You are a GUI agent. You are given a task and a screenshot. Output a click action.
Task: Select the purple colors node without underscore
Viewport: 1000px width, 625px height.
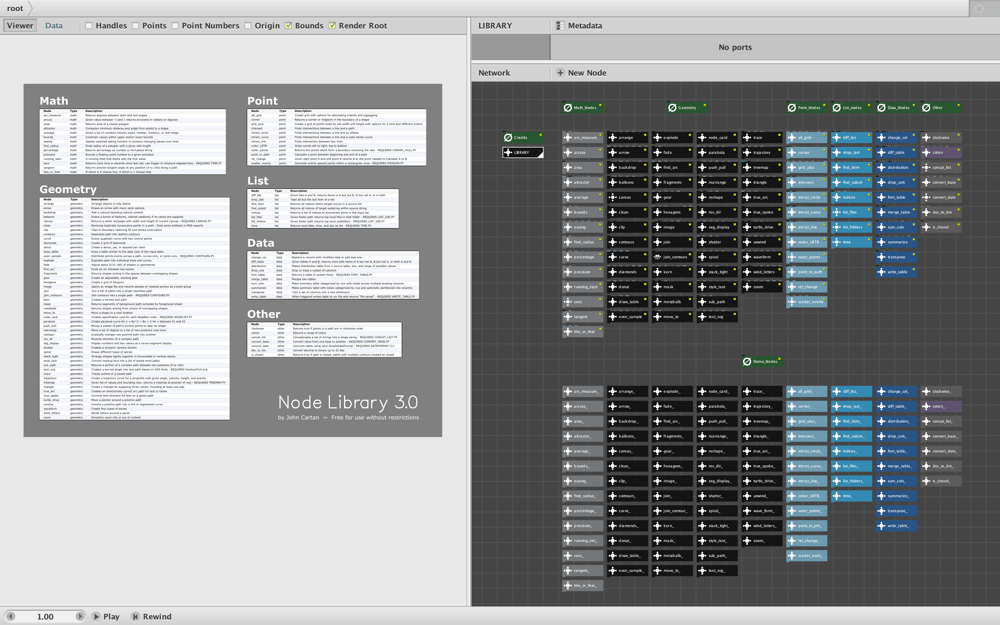click(x=941, y=152)
